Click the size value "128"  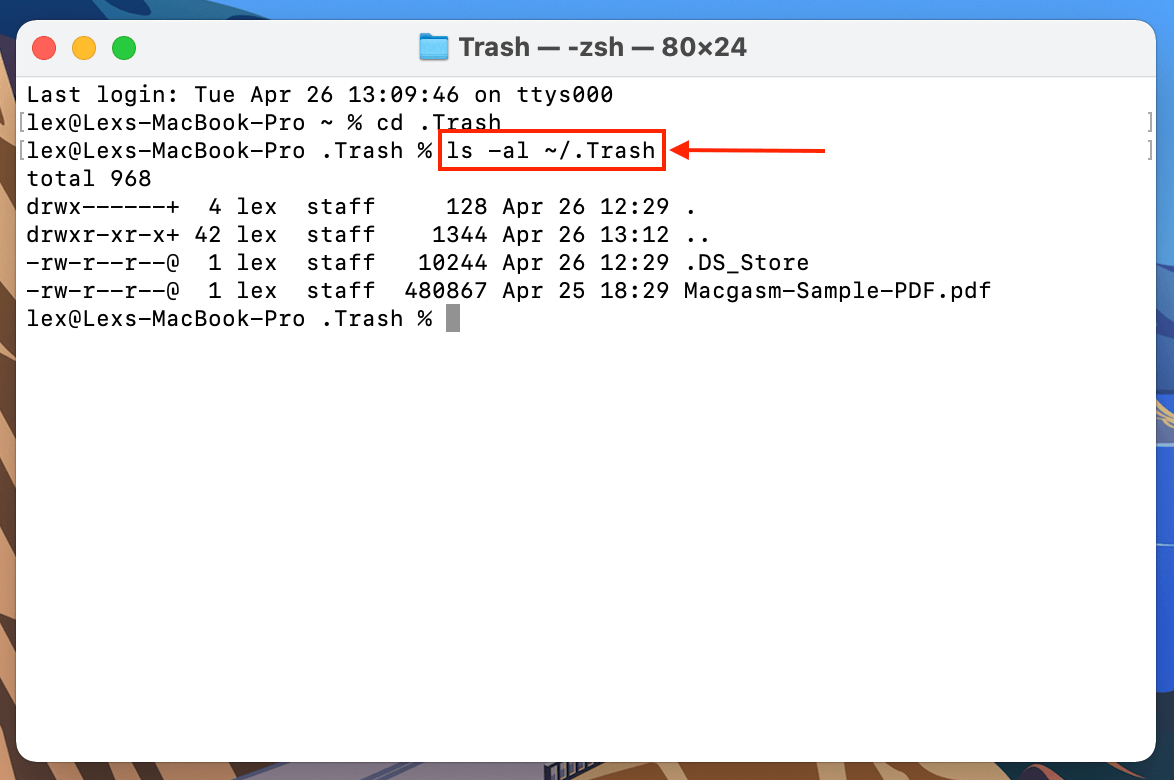pos(466,207)
